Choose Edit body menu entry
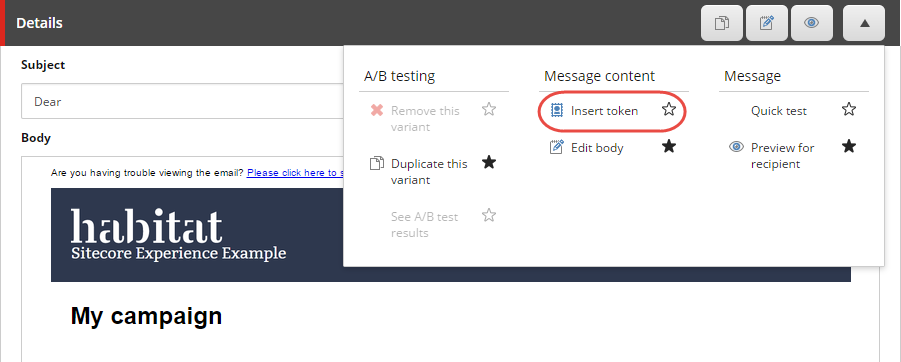The height and width of the screenshot is (362, 901). pos(597,148)
